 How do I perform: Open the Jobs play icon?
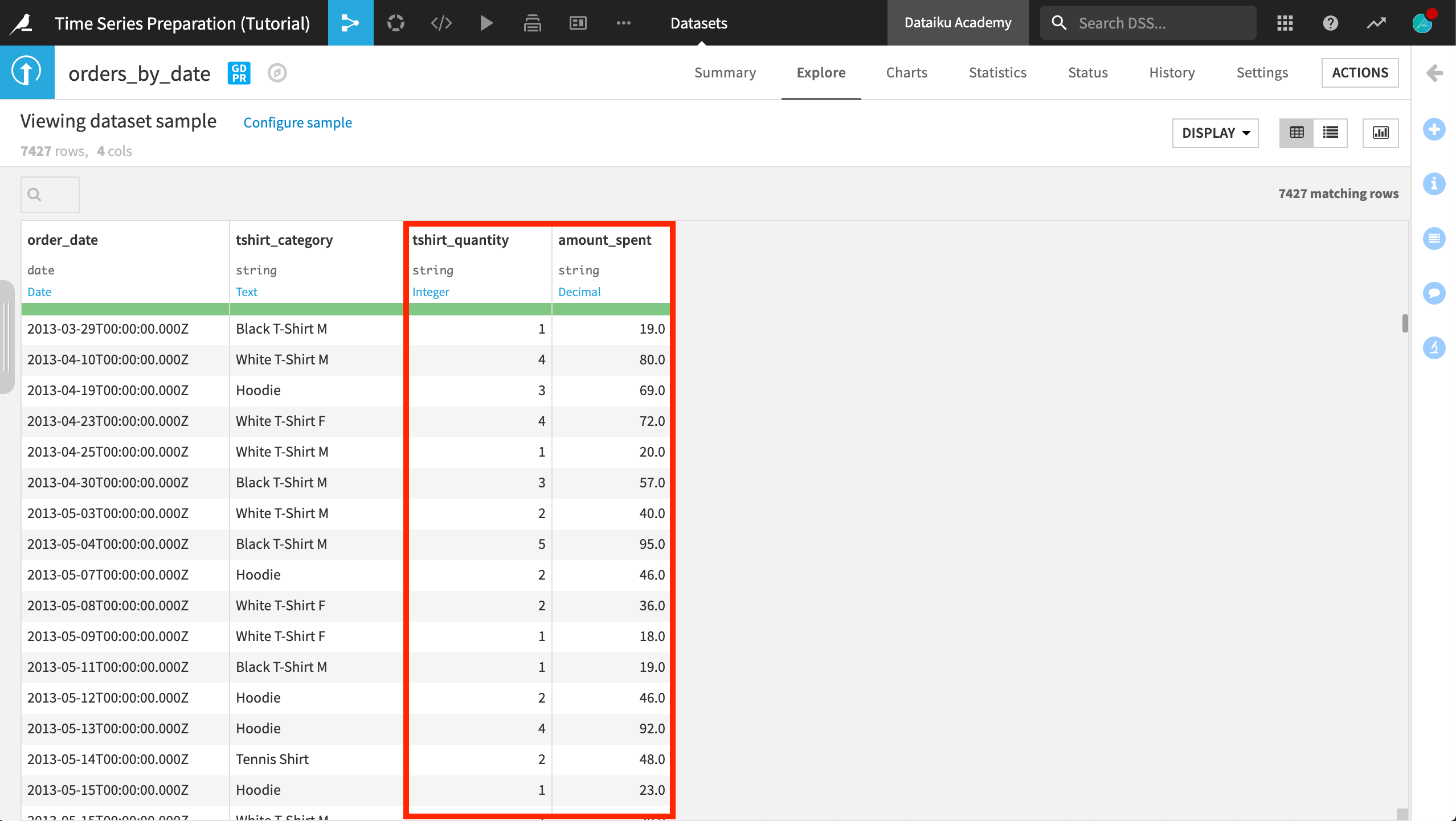(x=486, y=23)
